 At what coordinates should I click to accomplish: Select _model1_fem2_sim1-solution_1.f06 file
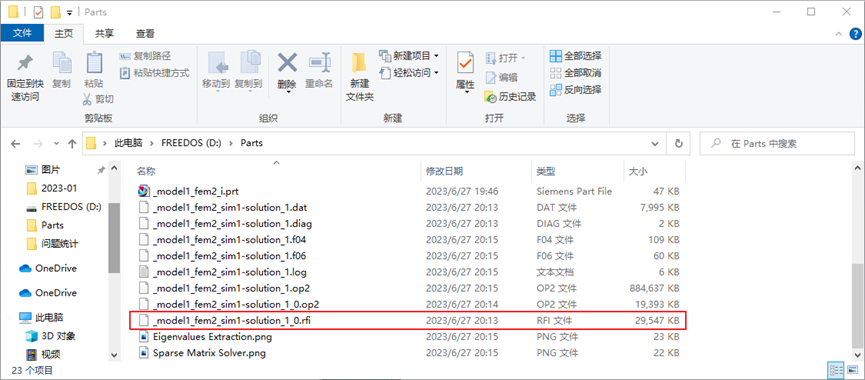click(x=408, y=256)
